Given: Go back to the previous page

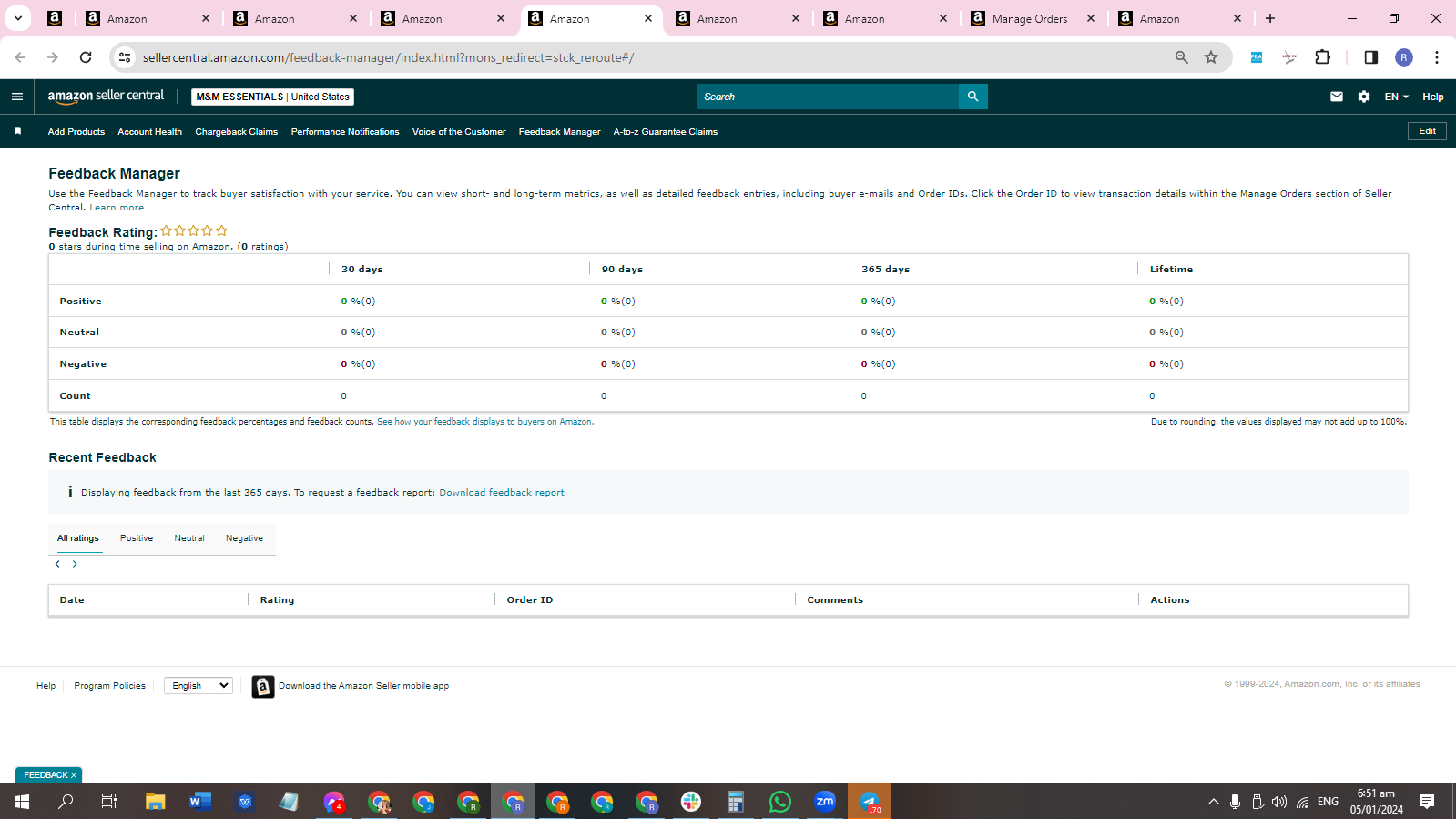Looking at the screenshot, I should tap(20, 57).
